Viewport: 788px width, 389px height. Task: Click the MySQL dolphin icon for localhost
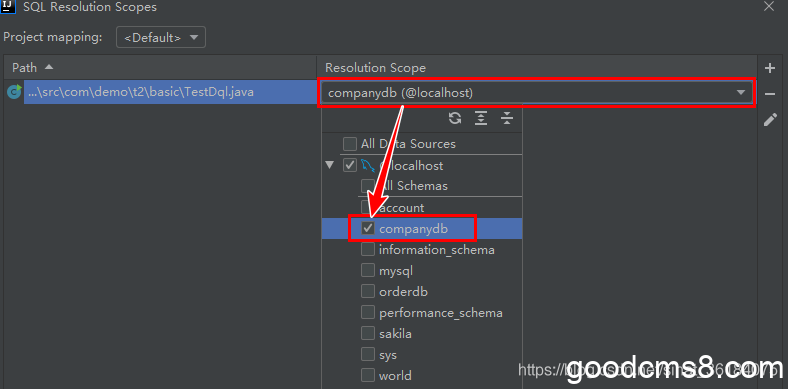click(368, 165)
